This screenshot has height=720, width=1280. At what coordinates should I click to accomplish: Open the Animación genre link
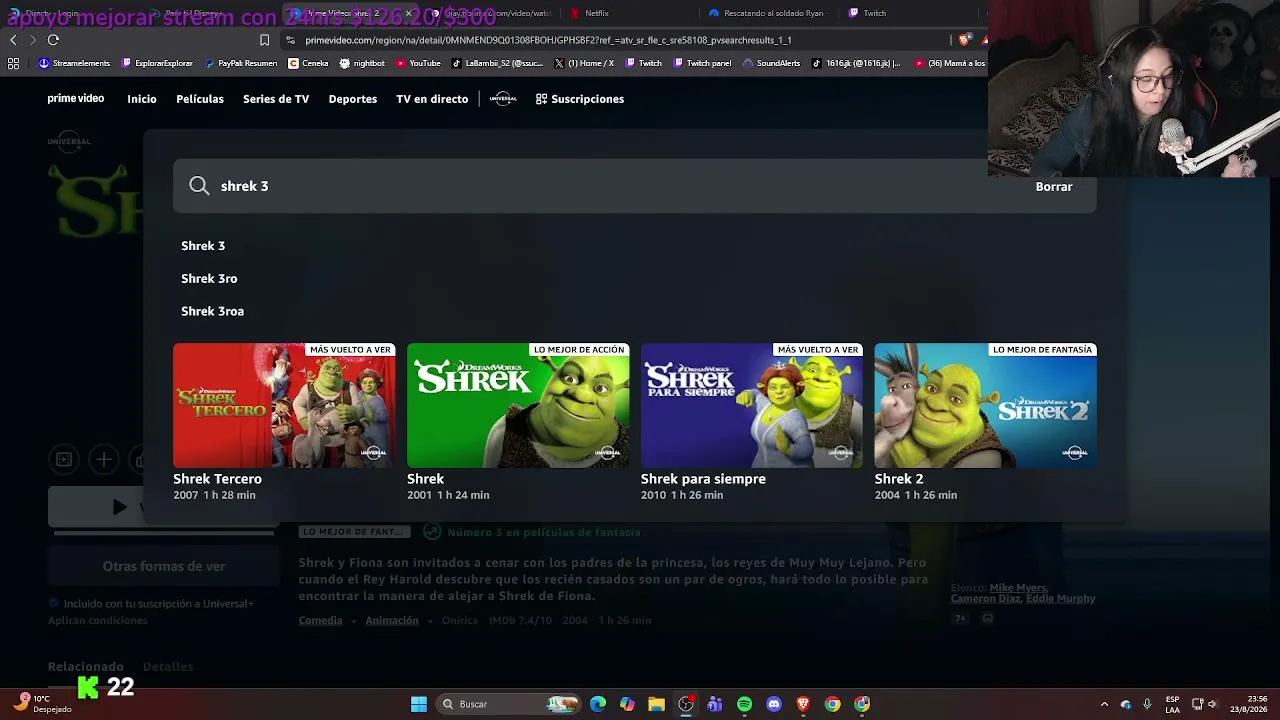392,620
